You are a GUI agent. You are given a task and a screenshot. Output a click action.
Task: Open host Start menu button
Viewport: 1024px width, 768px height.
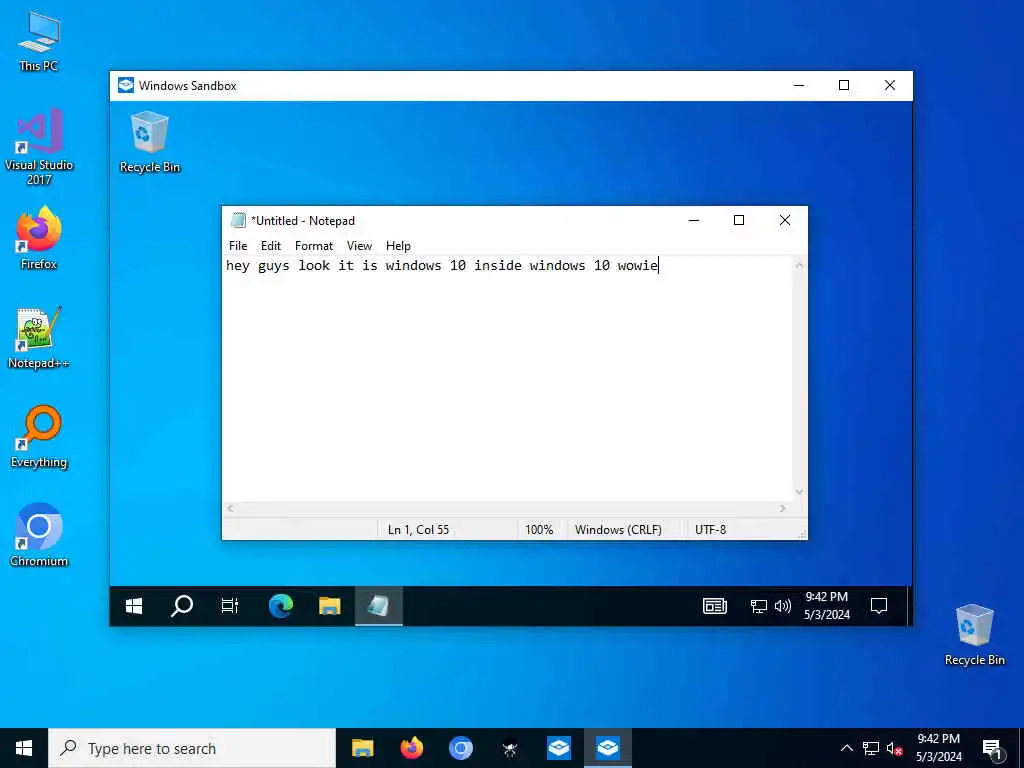click(24, 748)
